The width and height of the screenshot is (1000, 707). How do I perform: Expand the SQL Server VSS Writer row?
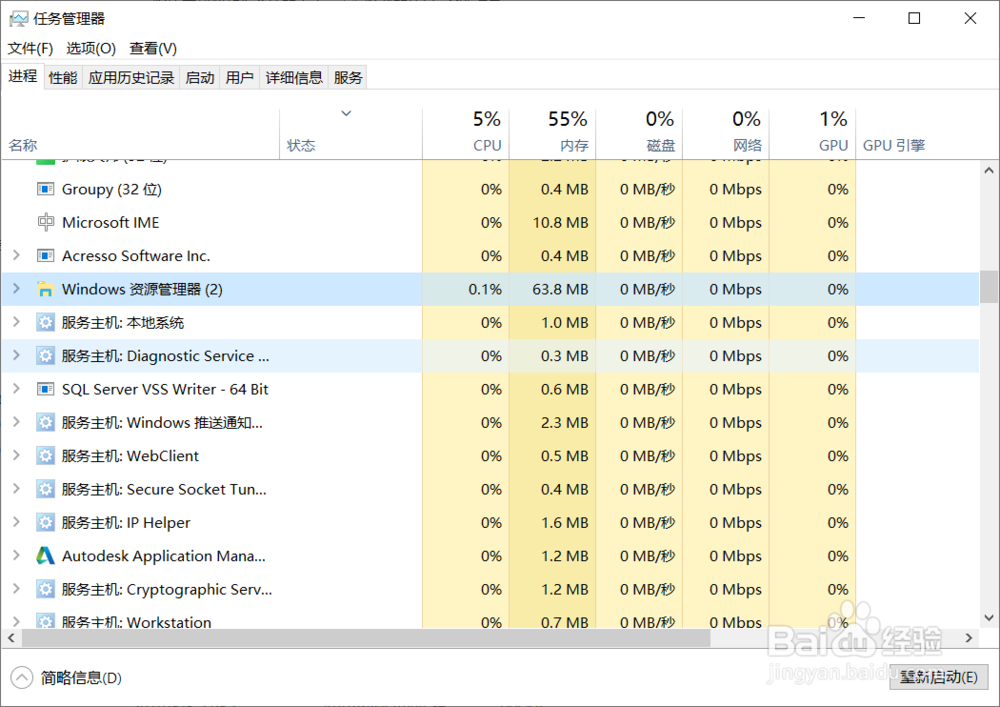tap(17, 389)
